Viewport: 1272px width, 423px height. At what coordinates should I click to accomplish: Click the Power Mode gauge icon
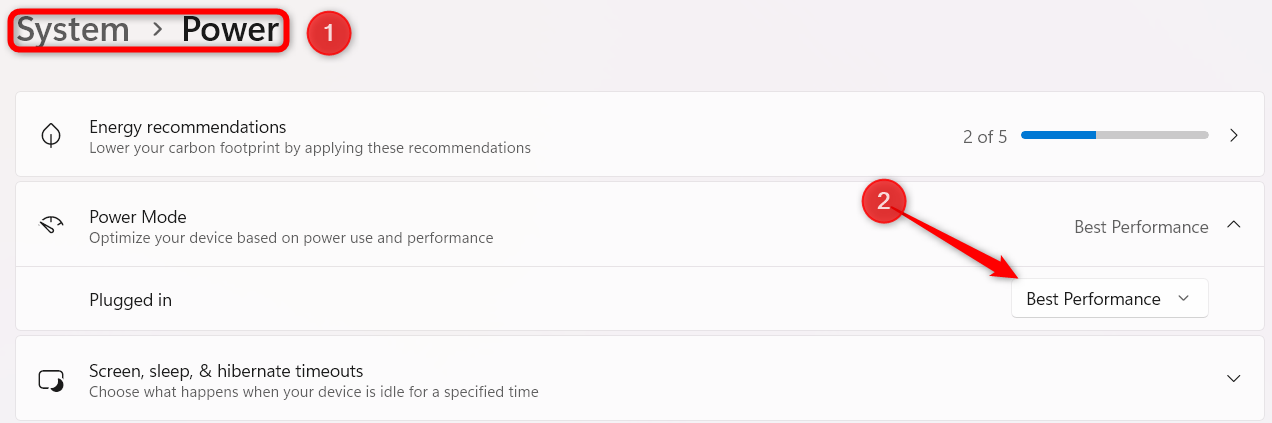[51, 225]
